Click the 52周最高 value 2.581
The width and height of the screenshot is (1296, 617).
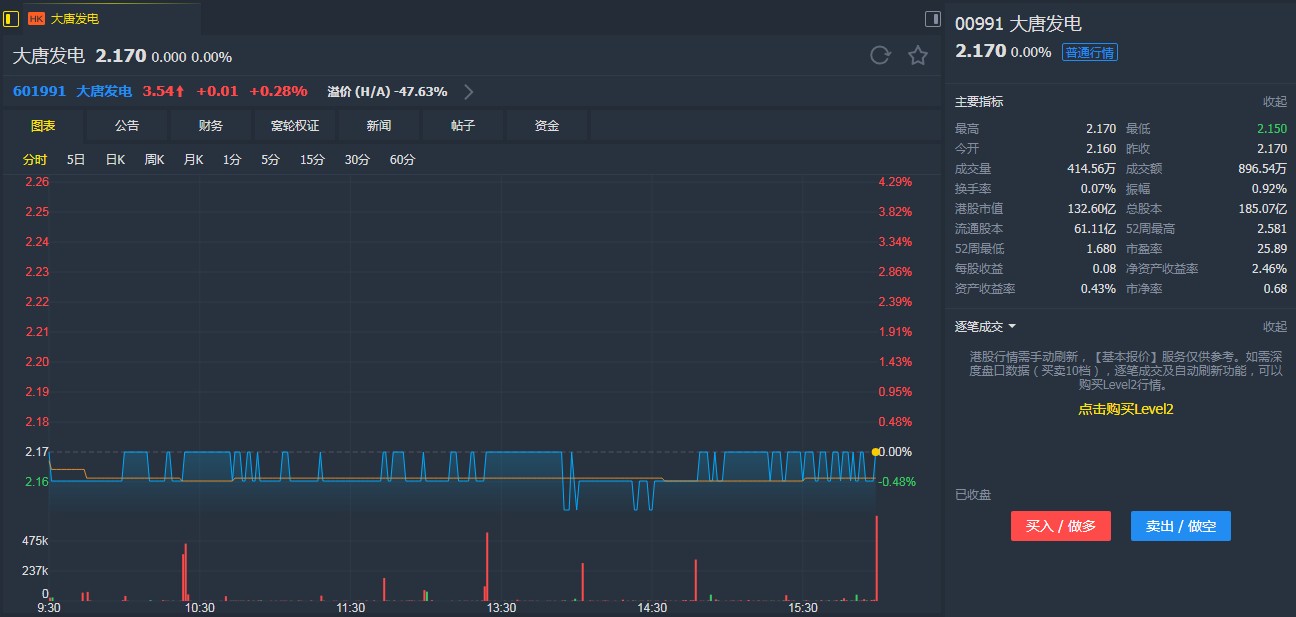[1271, 229]
